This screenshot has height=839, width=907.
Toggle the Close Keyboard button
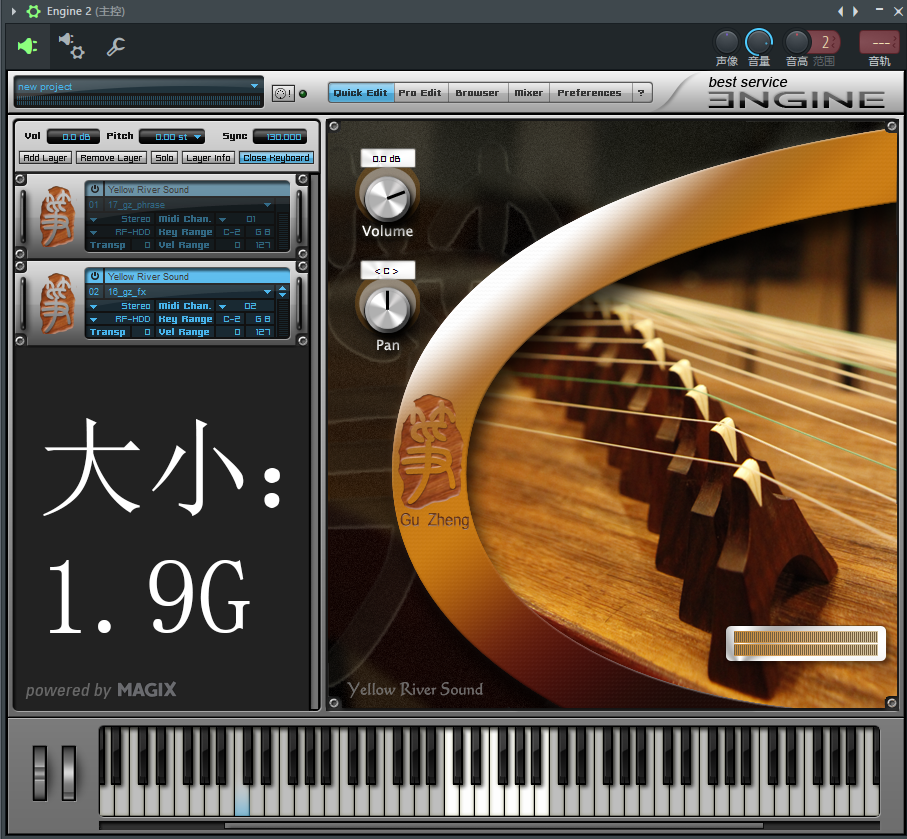coord(276,157)
